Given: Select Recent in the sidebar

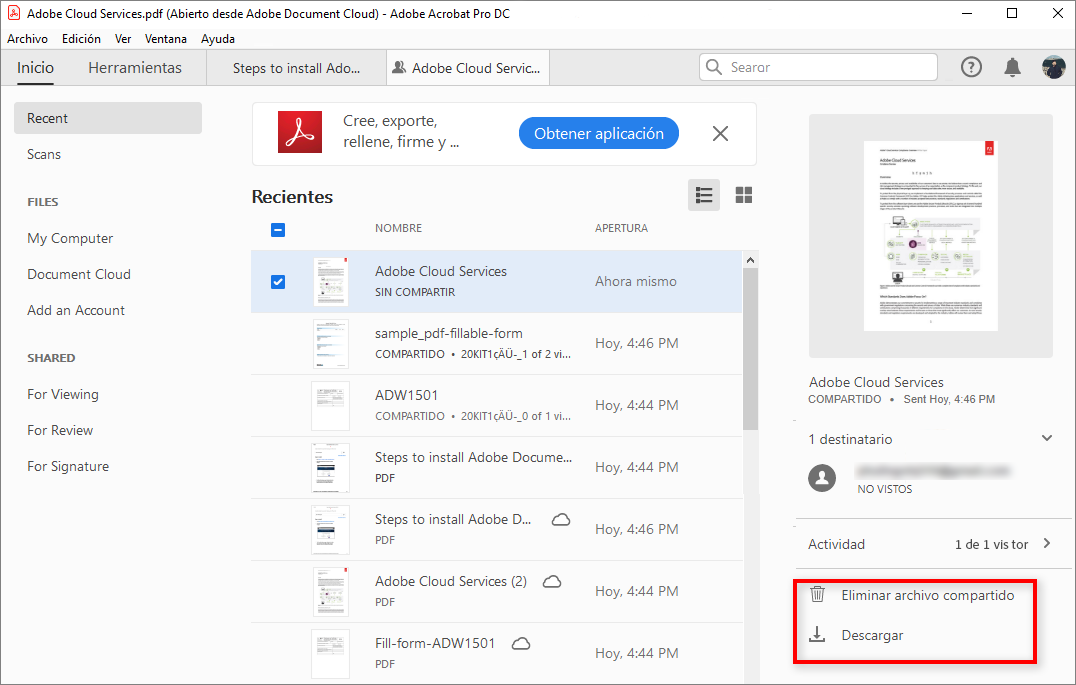Looking at the screenshot, I should pyautogui.click(x=108, y=118).
